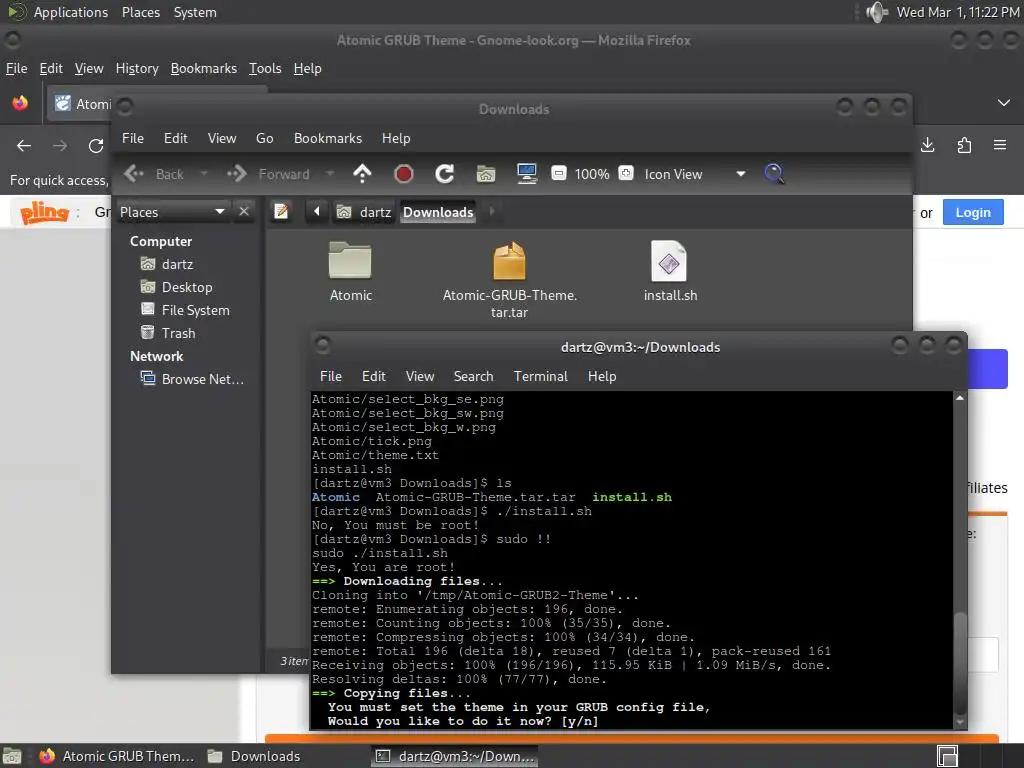
Task: Switch to Atomic GRUB Theme Firefox taskbar button
Action: point(116,756)
